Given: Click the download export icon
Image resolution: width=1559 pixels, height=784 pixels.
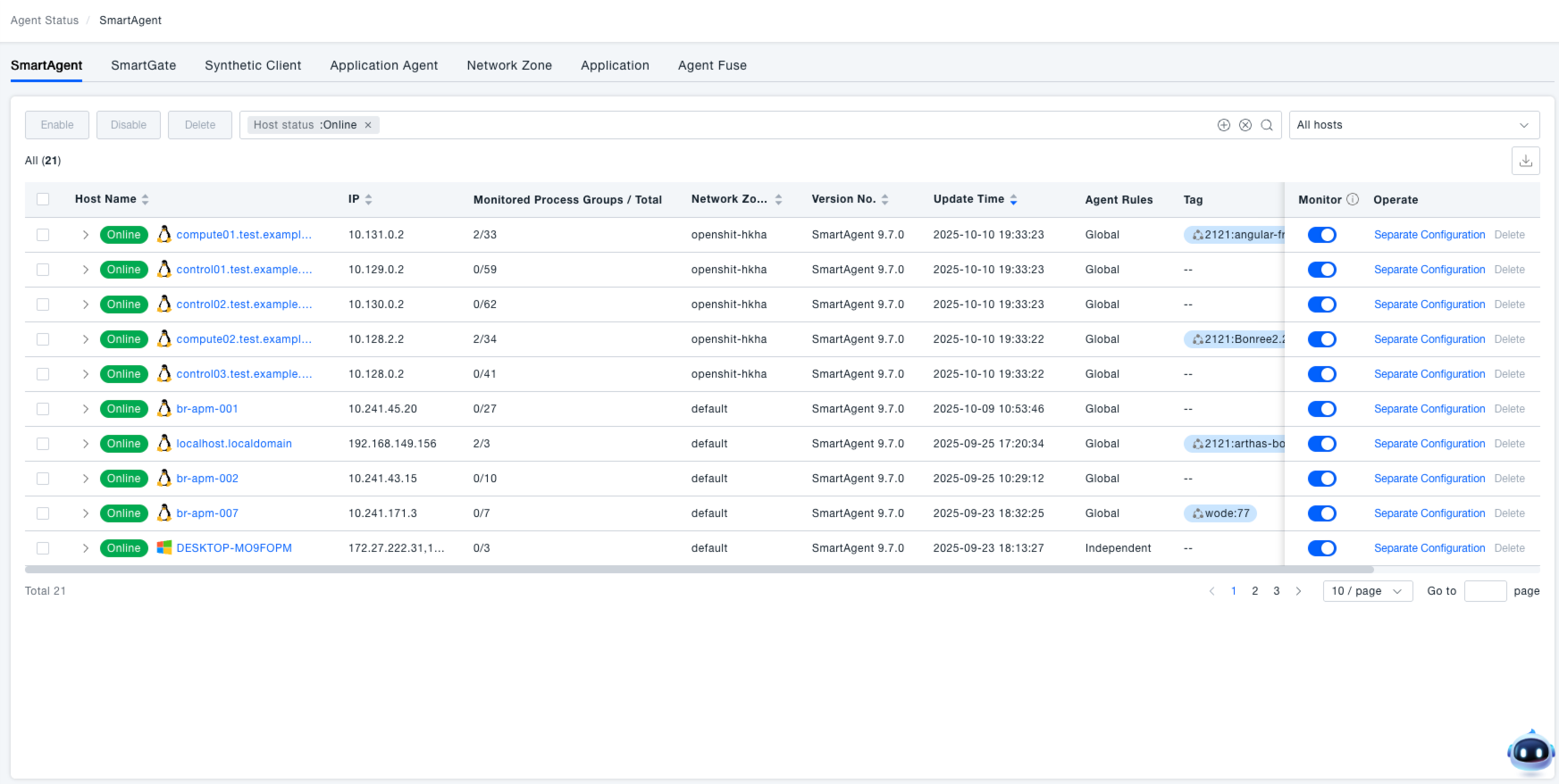Looking at the screenshot, I should pyautogui.click(x=1525, y=161).
